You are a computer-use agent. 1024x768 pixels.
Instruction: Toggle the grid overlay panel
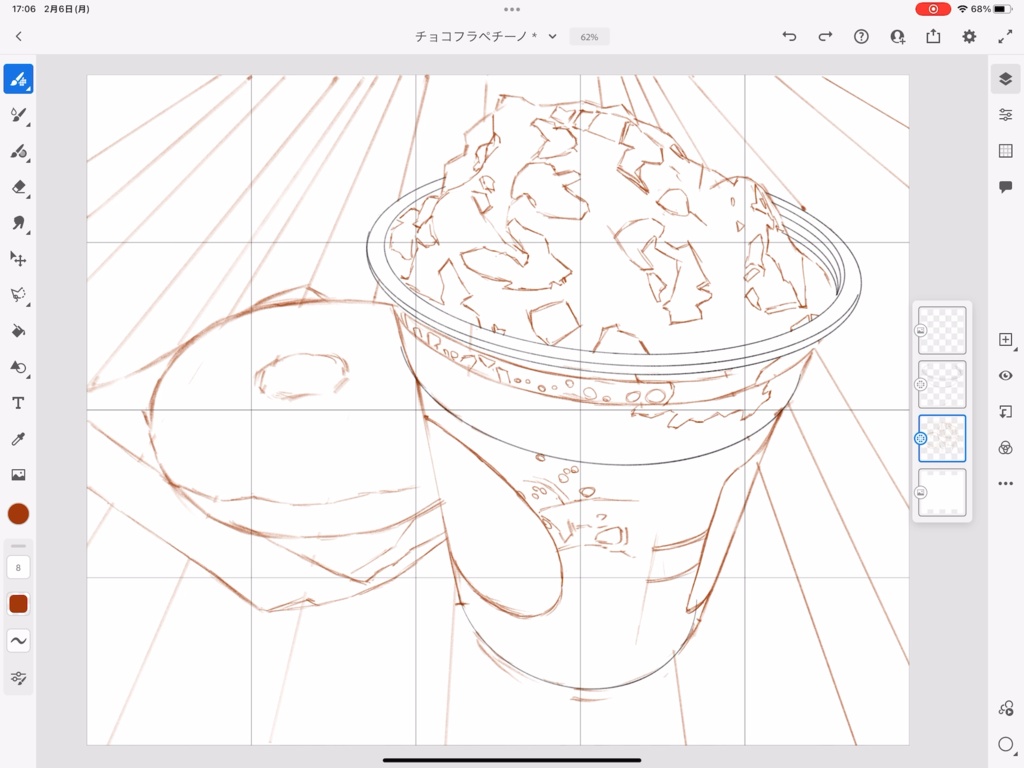[1005, 150]
